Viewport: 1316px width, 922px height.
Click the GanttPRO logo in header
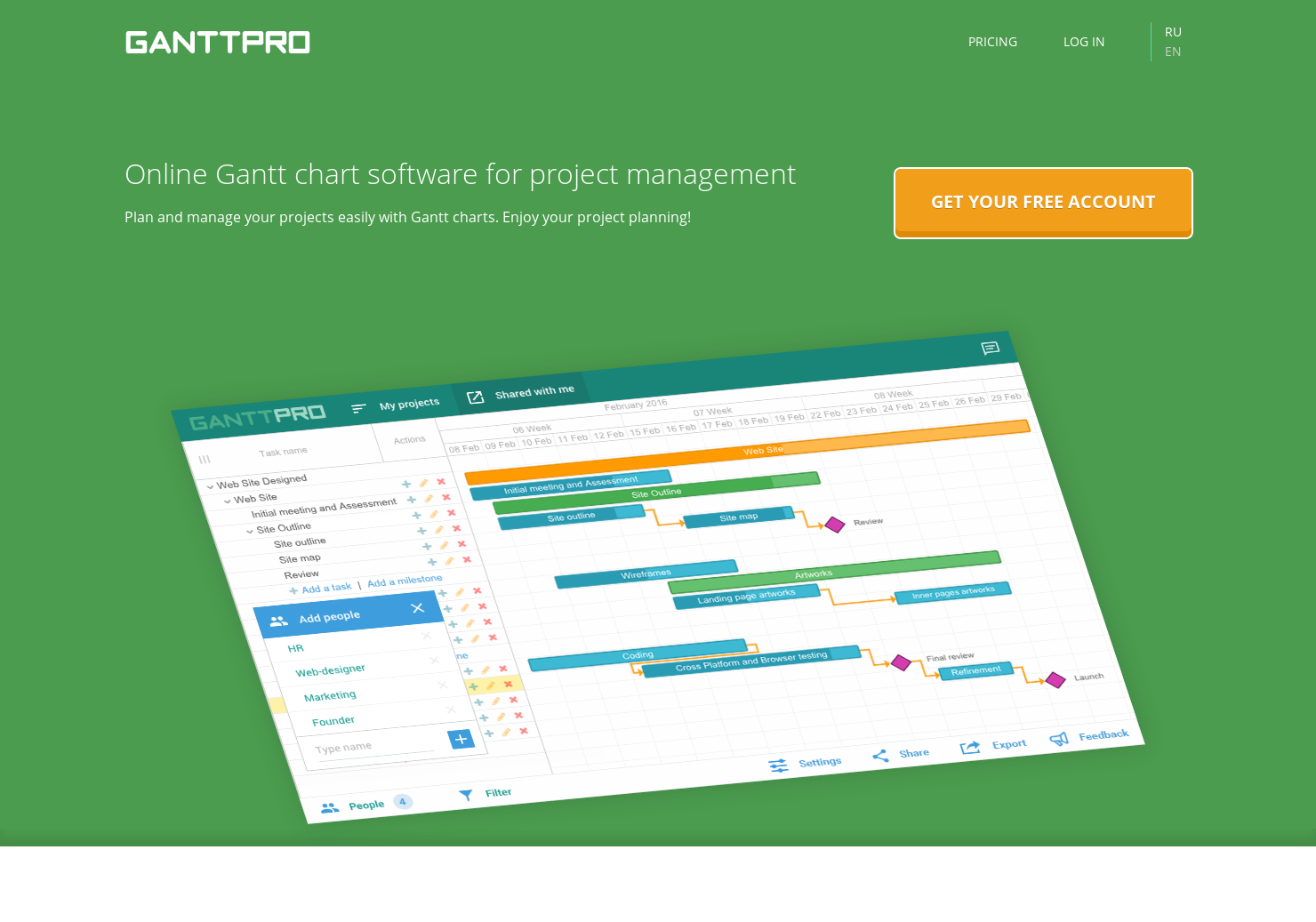[218, 42]
